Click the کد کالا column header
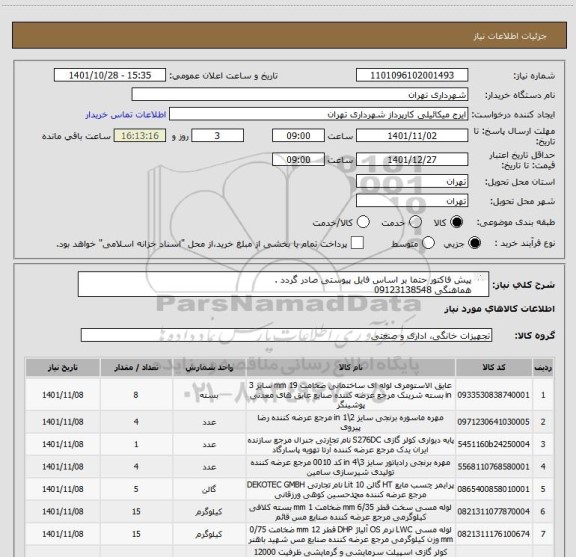This screenshot has width=576, height=557. 494,367
